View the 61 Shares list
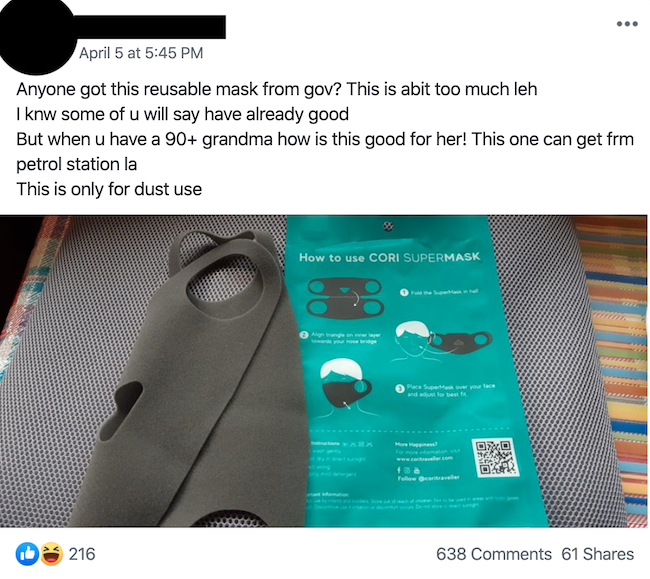The height and width of the screenshot is (579, 650). [597, 554]
